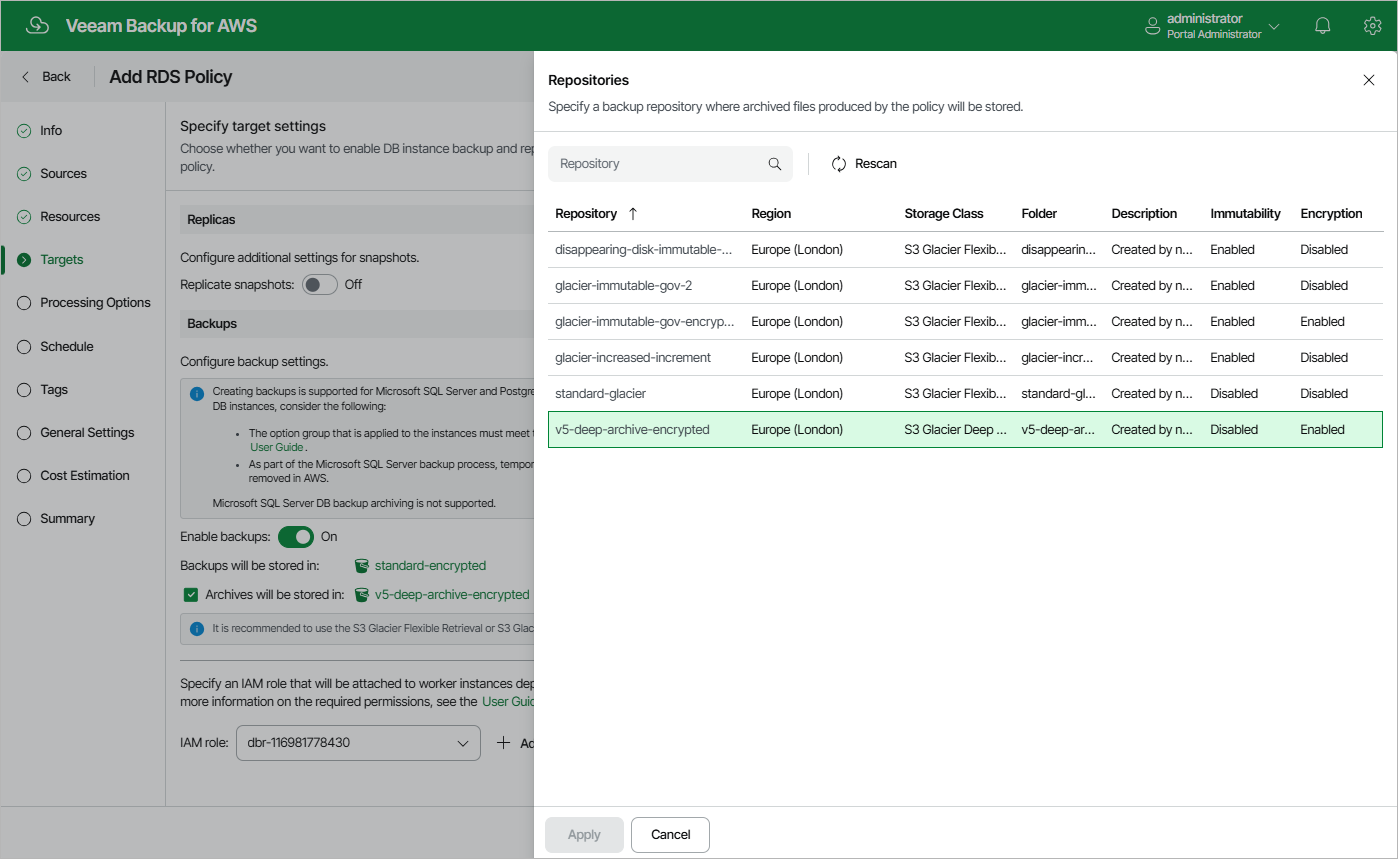
Task: Select the glacier-increased-increment repository row
Action: pos(965,358)
